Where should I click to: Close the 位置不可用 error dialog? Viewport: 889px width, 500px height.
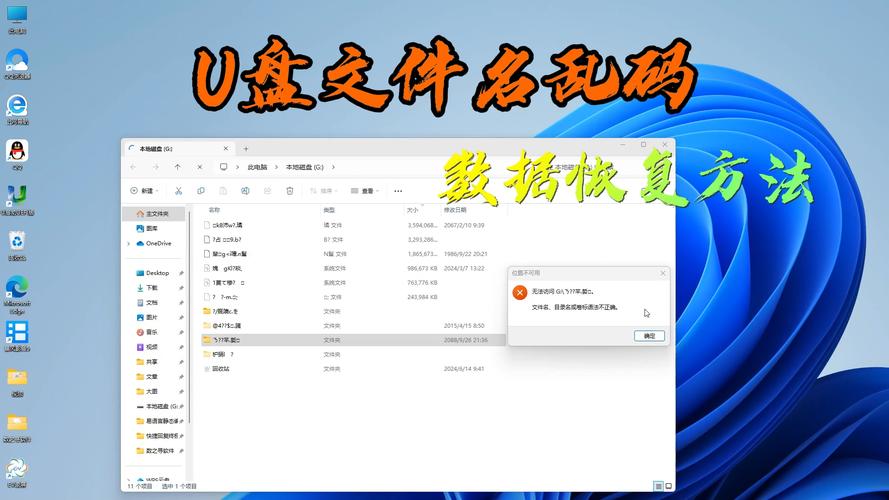point(663,273)
